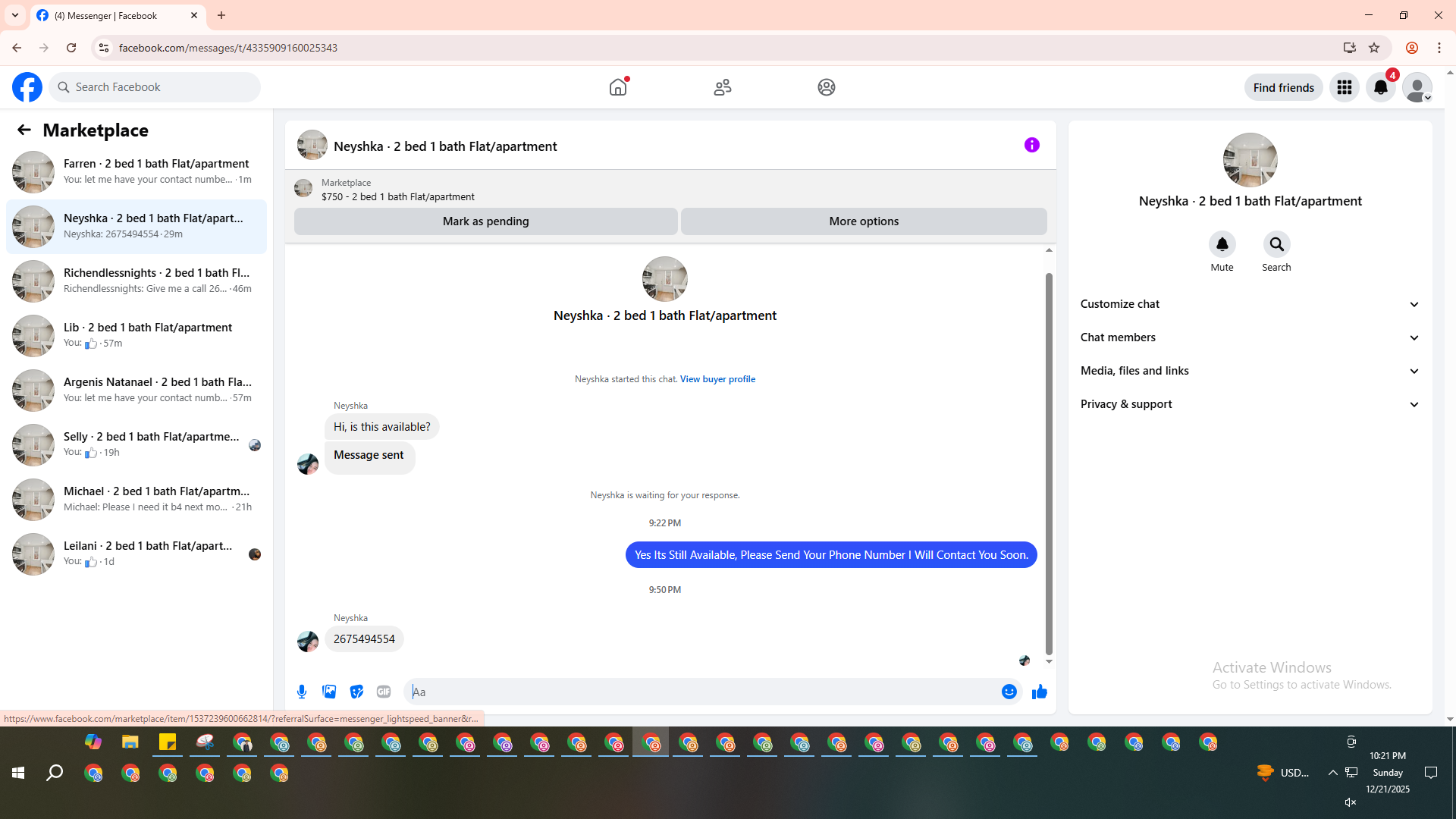View site information icon in address bar
The image size is (1456, 819).
pyautogui.click(x=104, y=48)
